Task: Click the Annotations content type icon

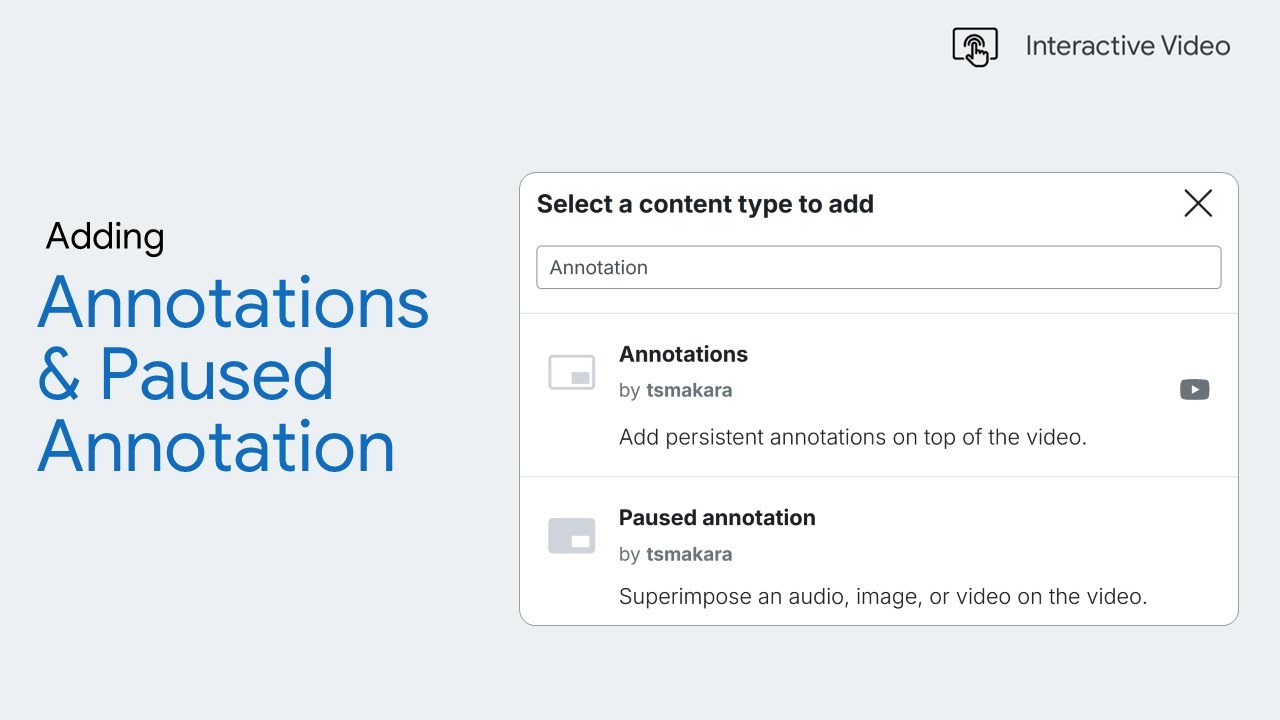Action: click(572, 373)
